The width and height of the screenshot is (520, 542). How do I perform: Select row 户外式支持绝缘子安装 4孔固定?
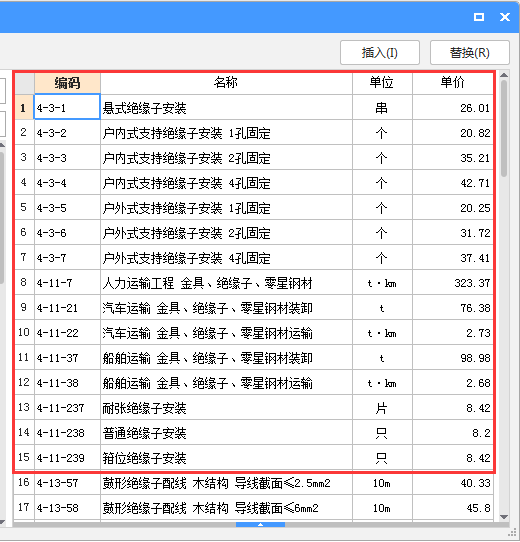pyautogui.click(x=254, y=258)
